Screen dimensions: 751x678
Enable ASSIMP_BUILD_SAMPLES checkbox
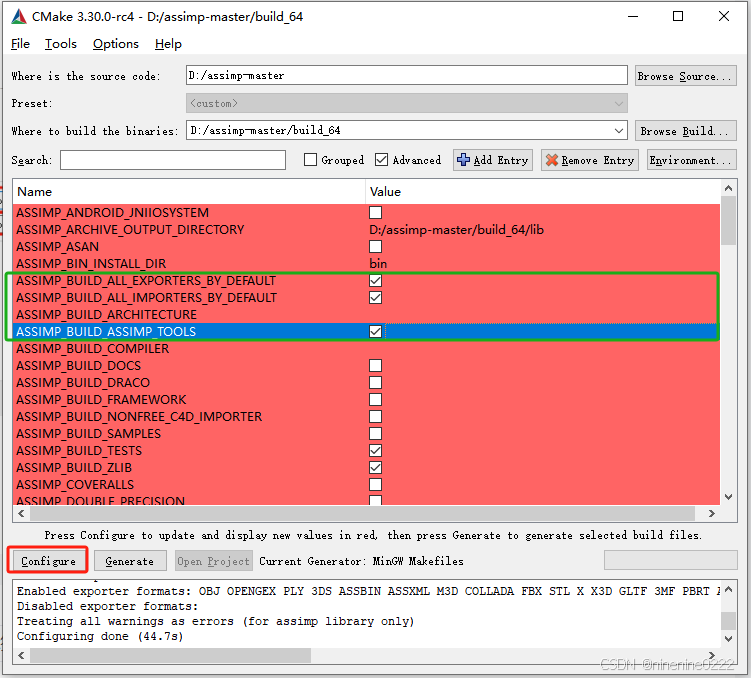click(376, 434)
